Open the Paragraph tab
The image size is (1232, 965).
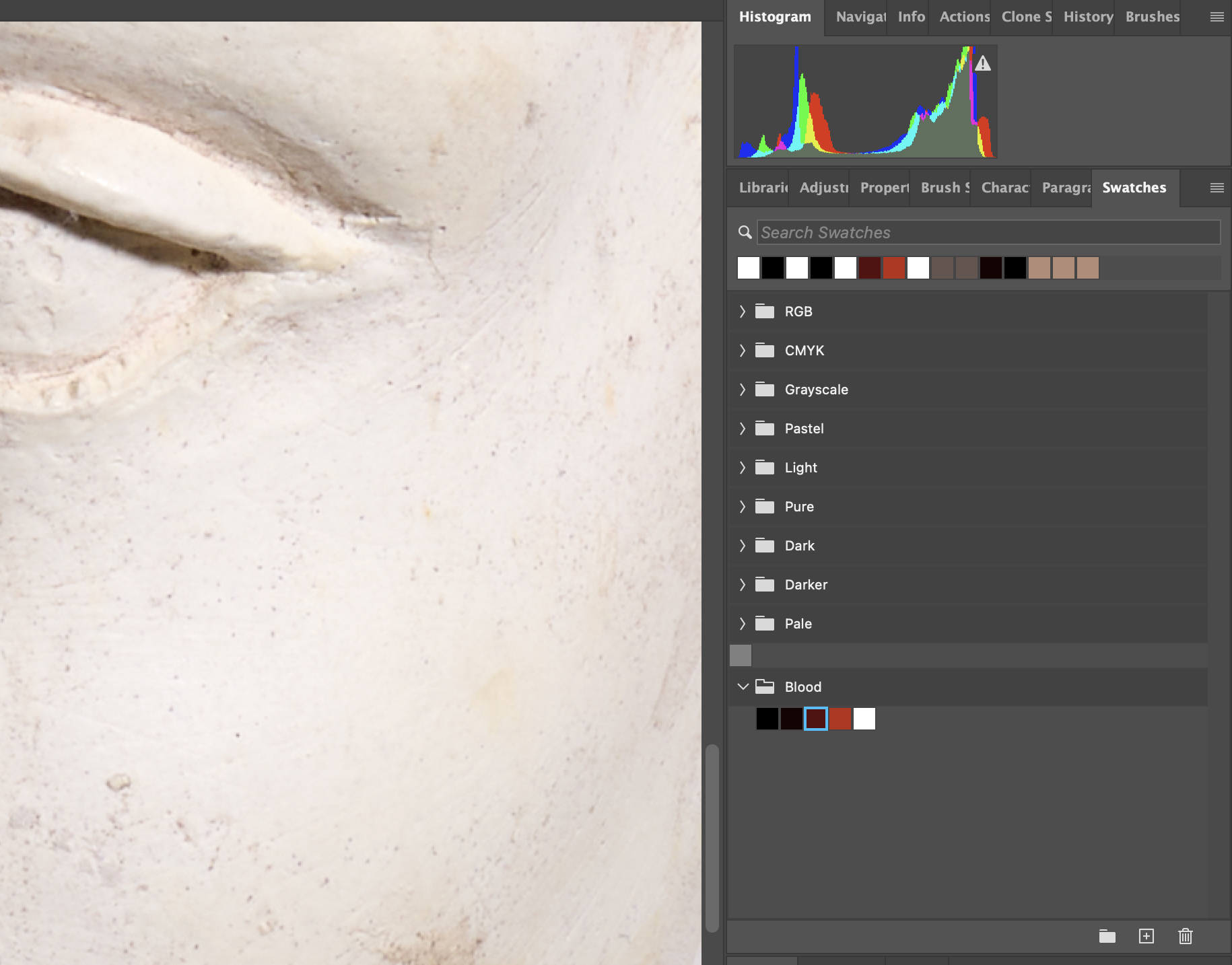tap(1066, 188)
